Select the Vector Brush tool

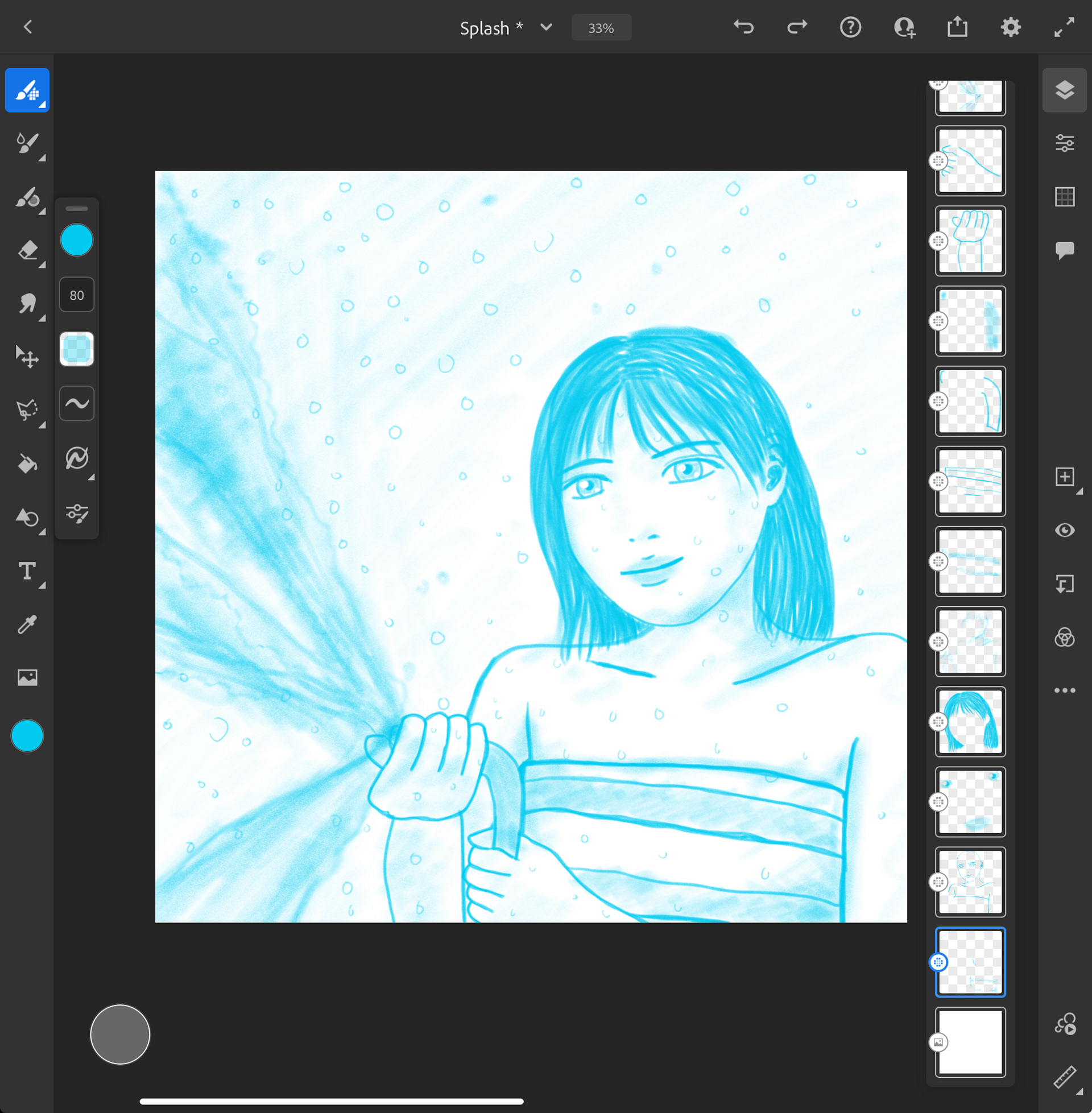(x=27, y=197)
